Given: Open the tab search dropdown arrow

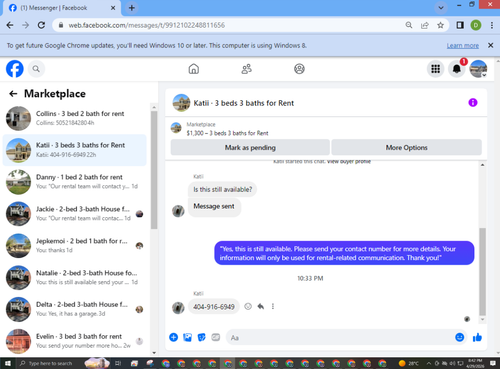Looking at the screenshot, I should [441, 8].
